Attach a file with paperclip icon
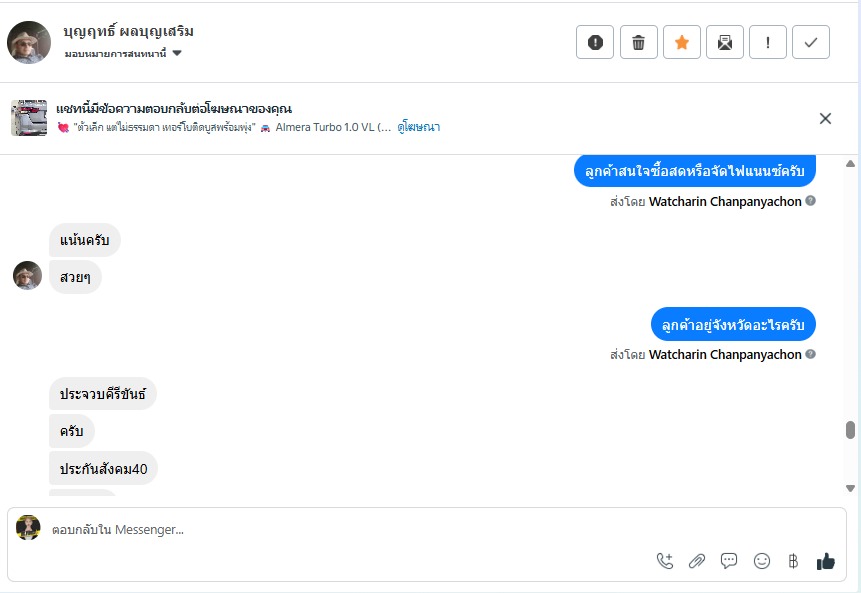Screen dimensions: 861x593 tap(697, 561)
